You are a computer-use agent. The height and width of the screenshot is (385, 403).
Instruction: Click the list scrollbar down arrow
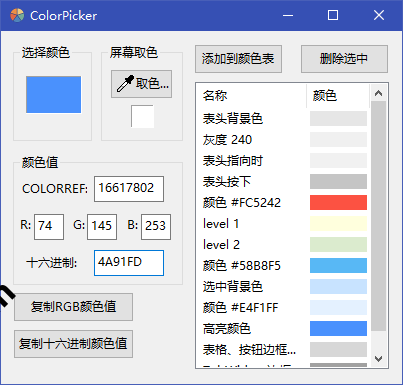[x=378, y=359]
